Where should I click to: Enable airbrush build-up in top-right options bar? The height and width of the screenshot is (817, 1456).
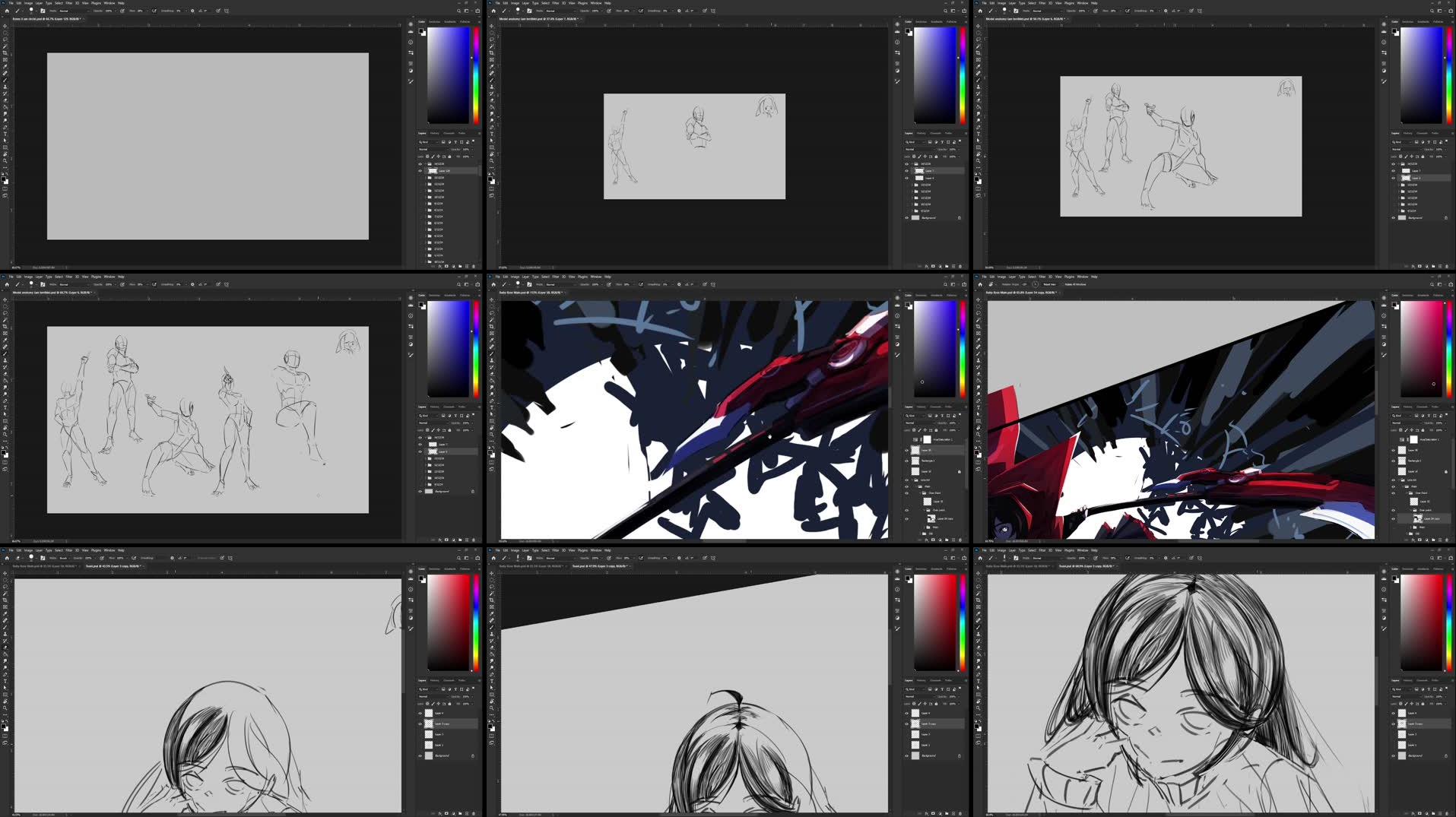[1128, 11]
